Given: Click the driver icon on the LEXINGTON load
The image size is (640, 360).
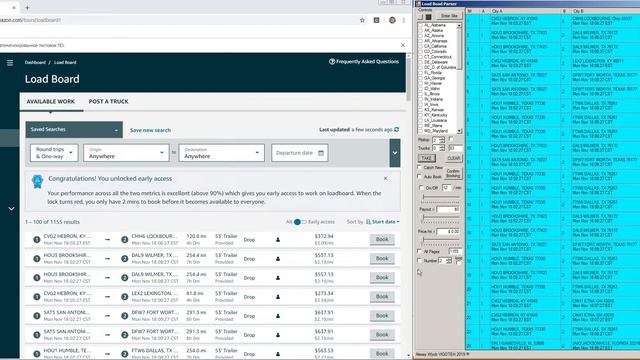Looking at the screenshot, I should (x=278, y=297).
